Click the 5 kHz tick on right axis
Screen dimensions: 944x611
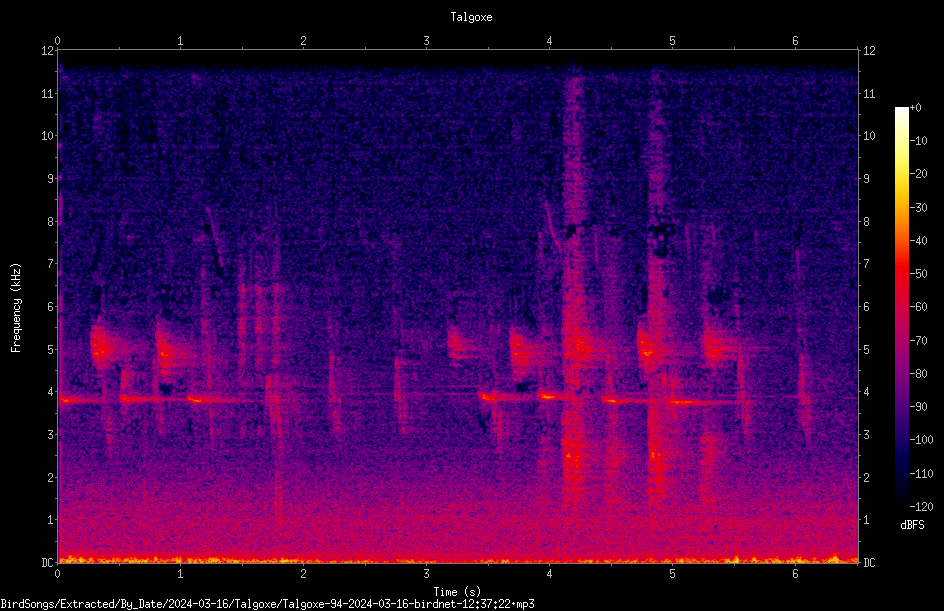866,349
